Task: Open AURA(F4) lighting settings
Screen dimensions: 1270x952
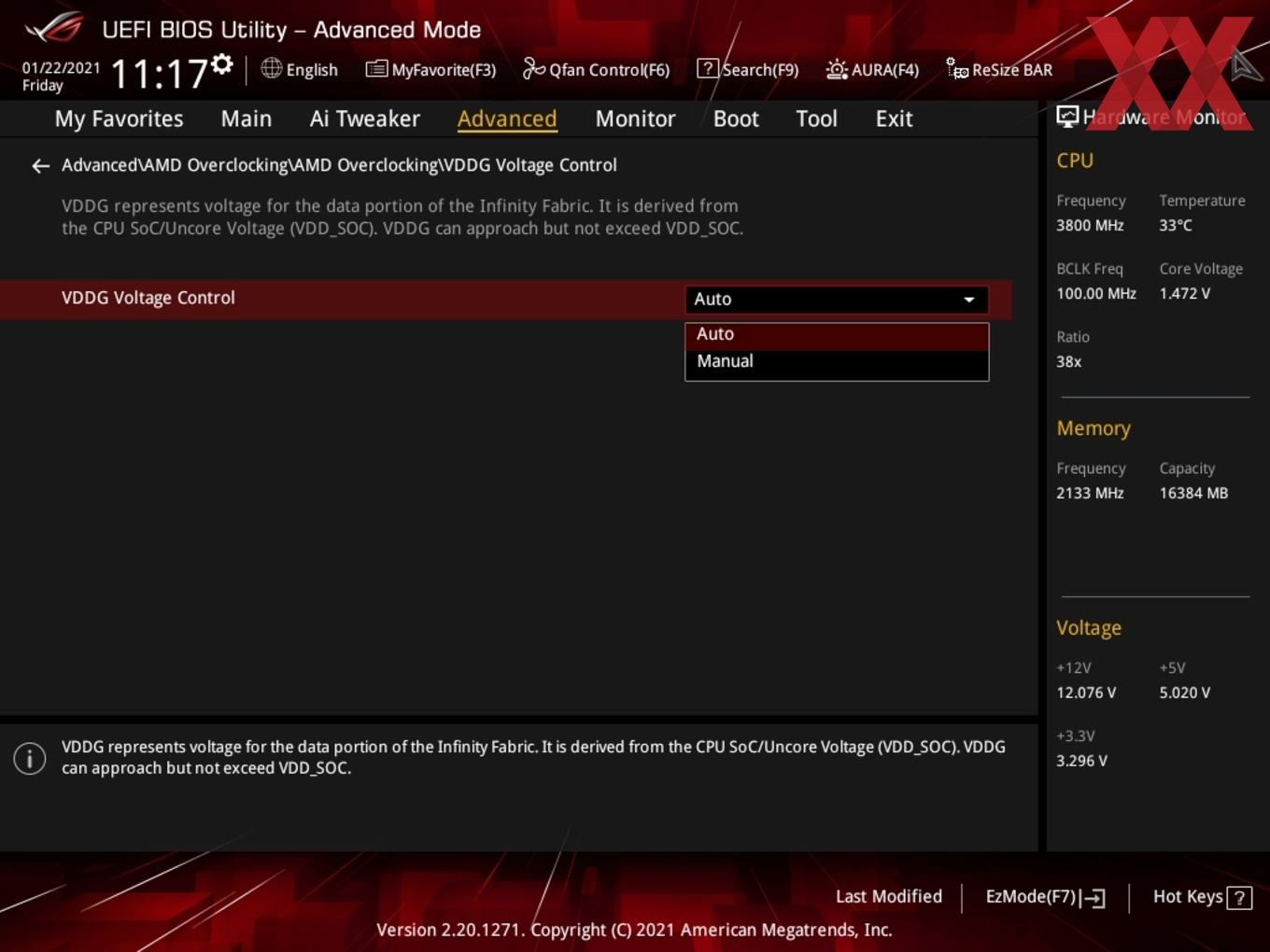Action: click(872, 69)
